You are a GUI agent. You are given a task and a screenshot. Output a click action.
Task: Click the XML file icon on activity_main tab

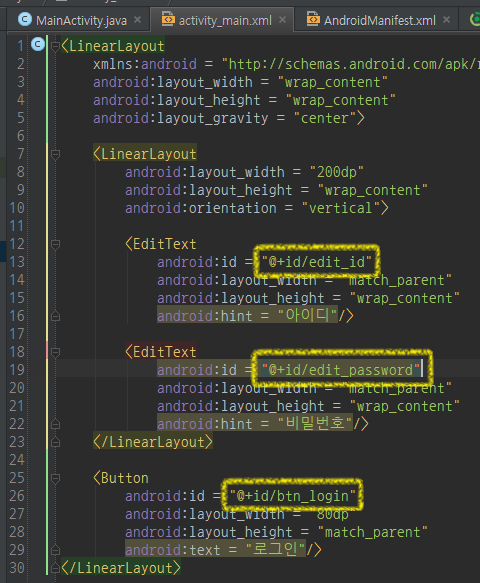(x=168, y=19)
